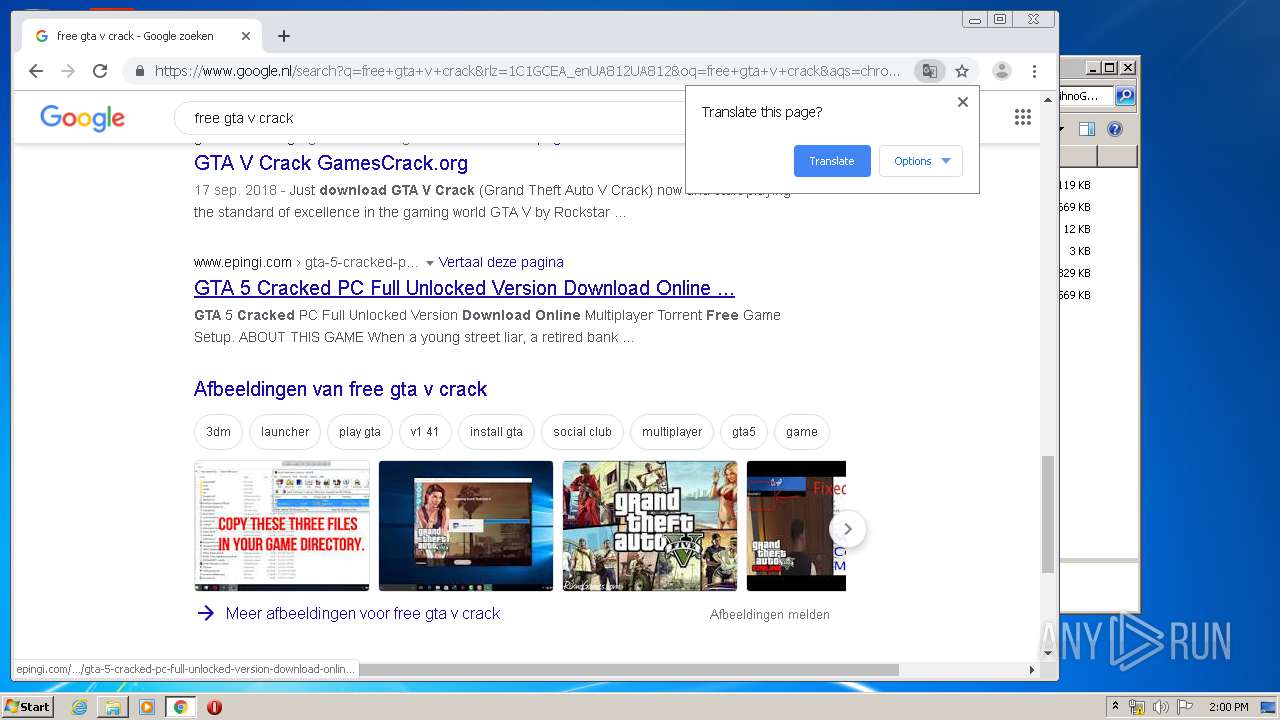1280x720 pixels.
Task: Select the 'install gta' filter chip
Action: coord(496,432)
